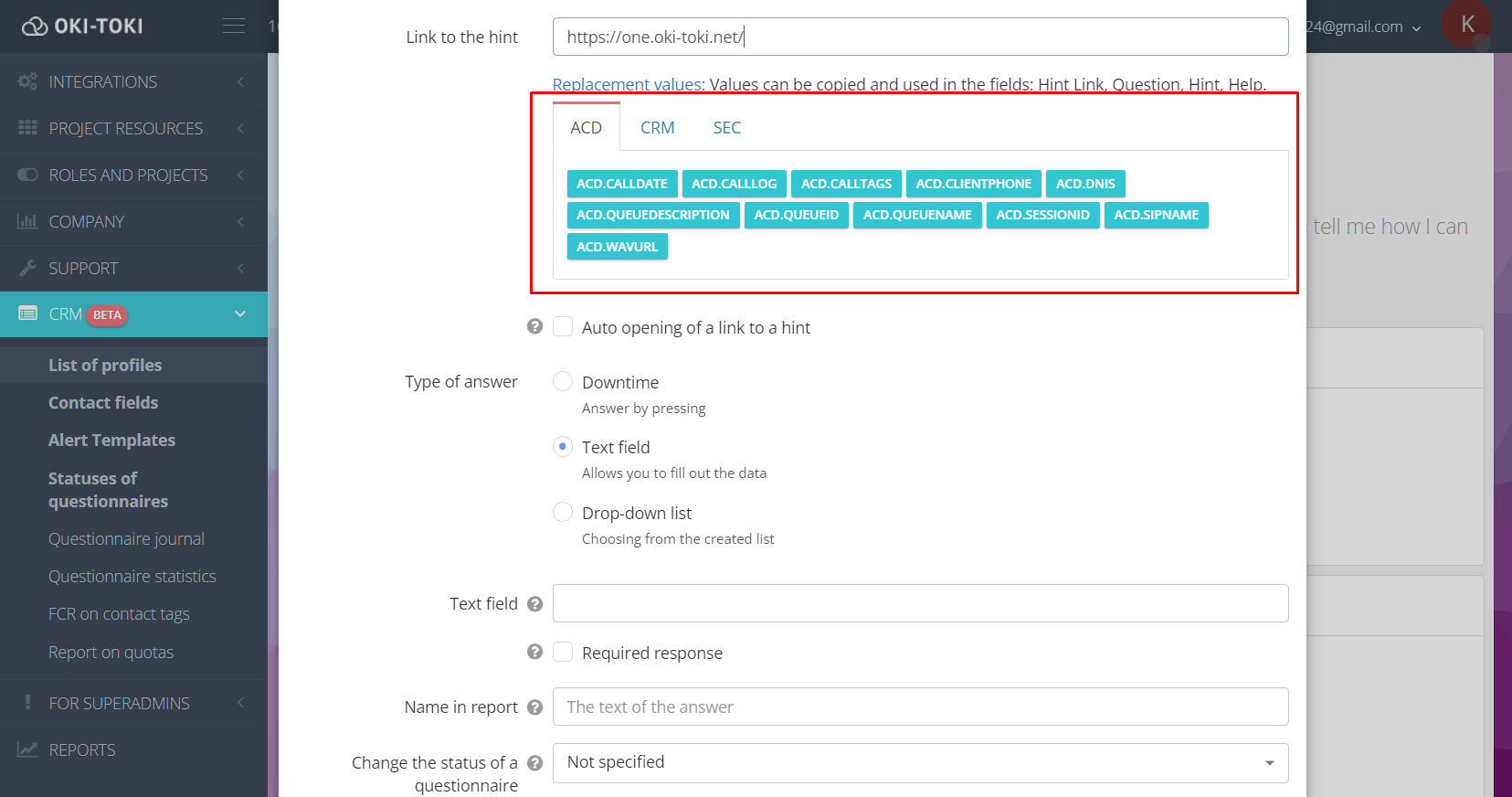This screenshot has height=797, width=1512.
Task: Select the Drop-down list answer type
Action: [x=563, y=513]
